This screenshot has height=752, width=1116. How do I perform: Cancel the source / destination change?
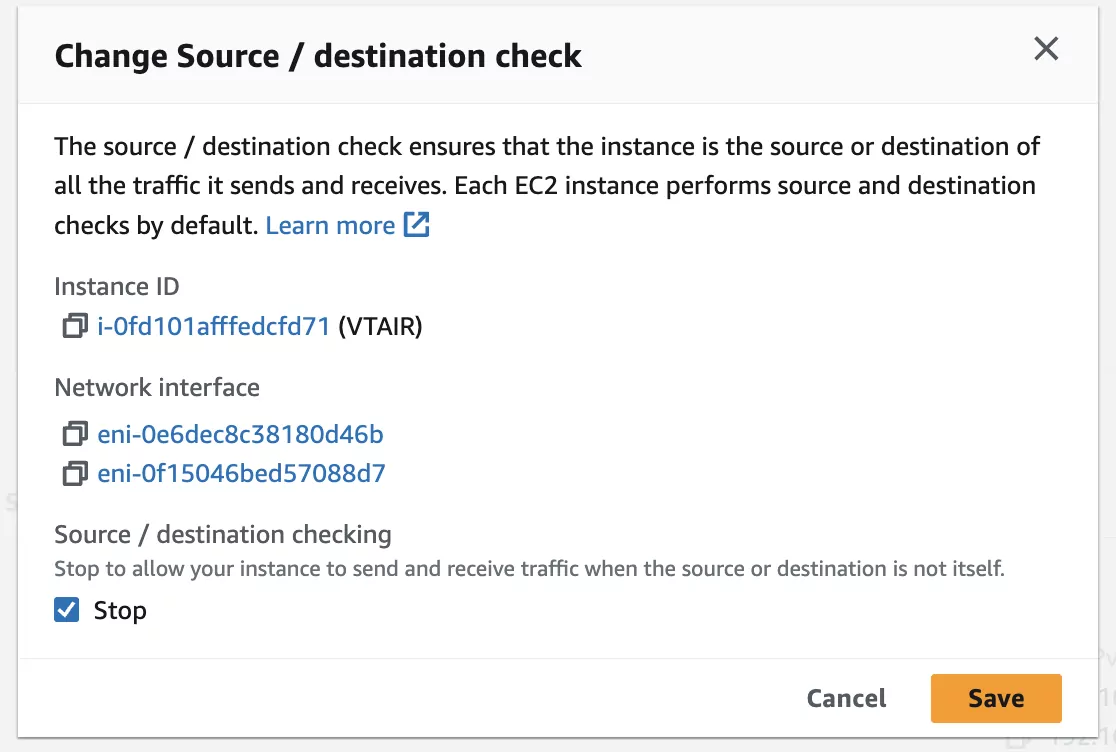[x=845, y=698]
